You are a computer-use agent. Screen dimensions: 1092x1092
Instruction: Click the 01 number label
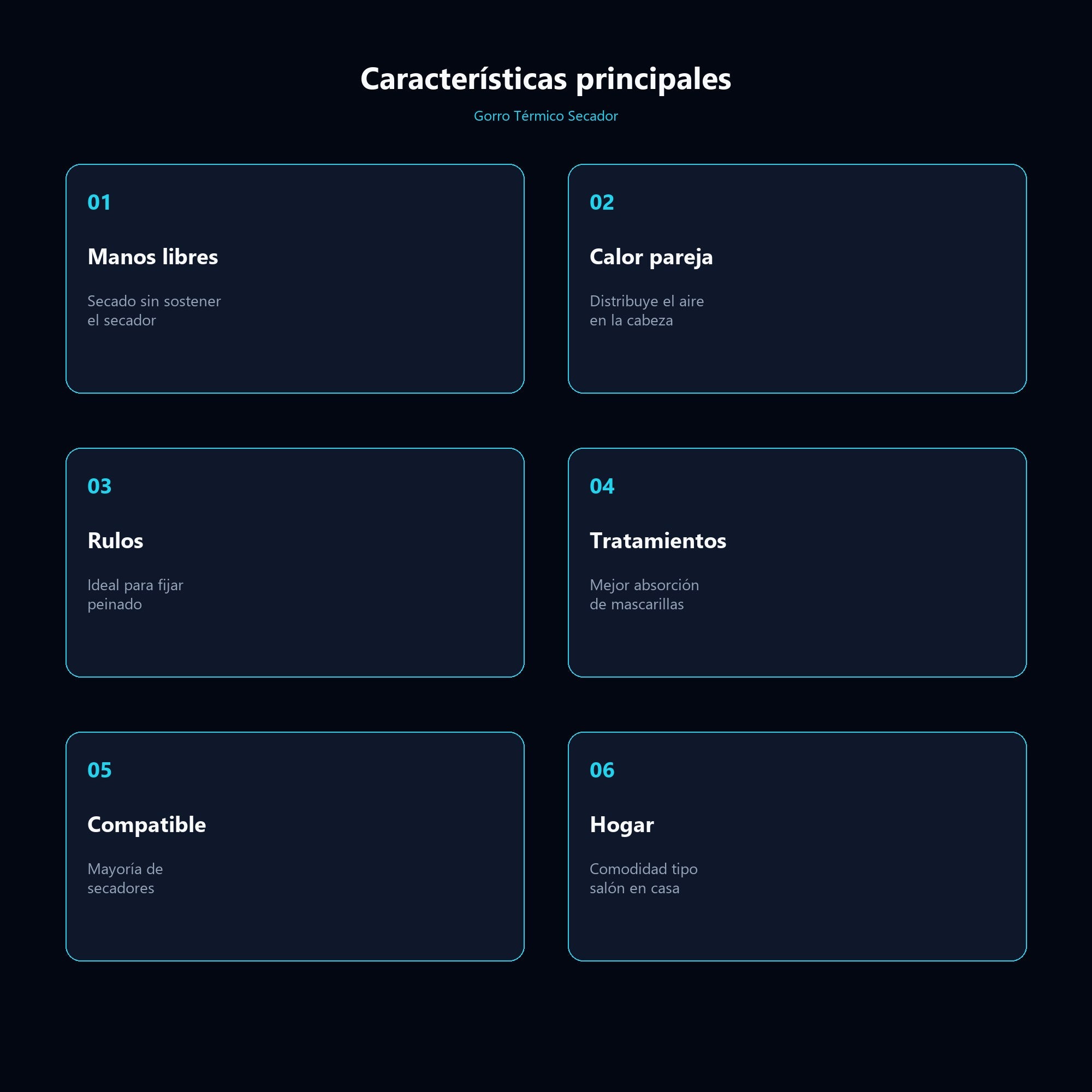[x=99, y=203]
